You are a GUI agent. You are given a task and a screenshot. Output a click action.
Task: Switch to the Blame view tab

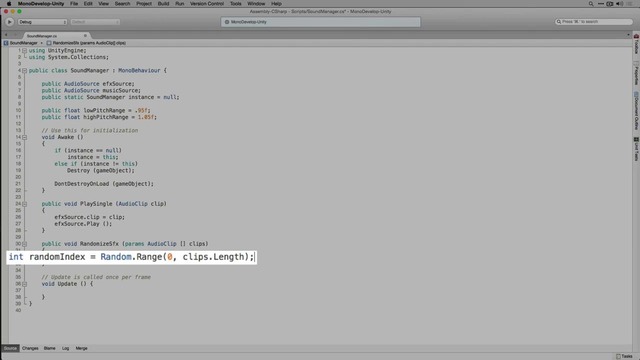(x=49, y=348)
